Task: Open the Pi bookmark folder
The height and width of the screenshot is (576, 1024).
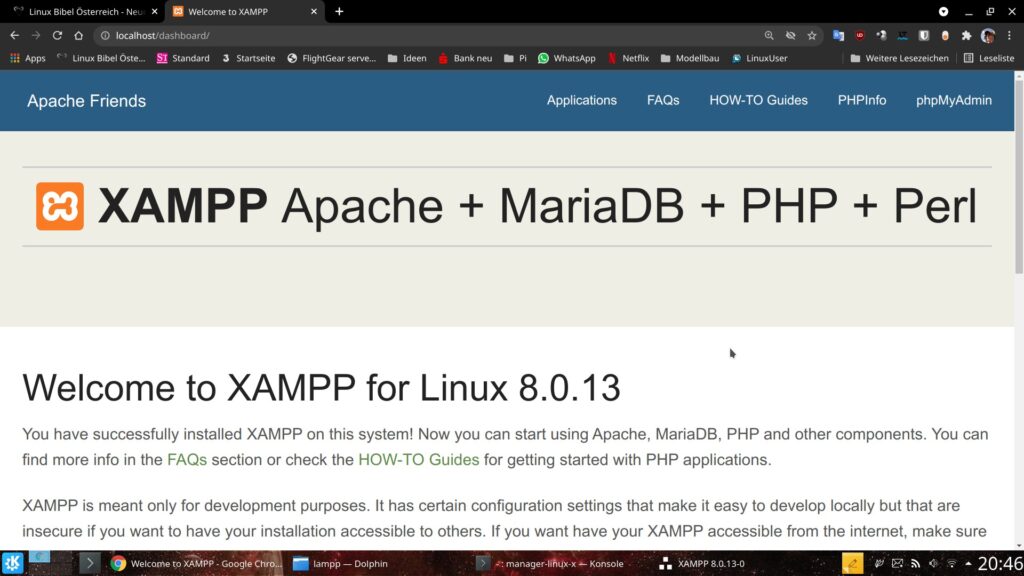Action: point(515,58)
